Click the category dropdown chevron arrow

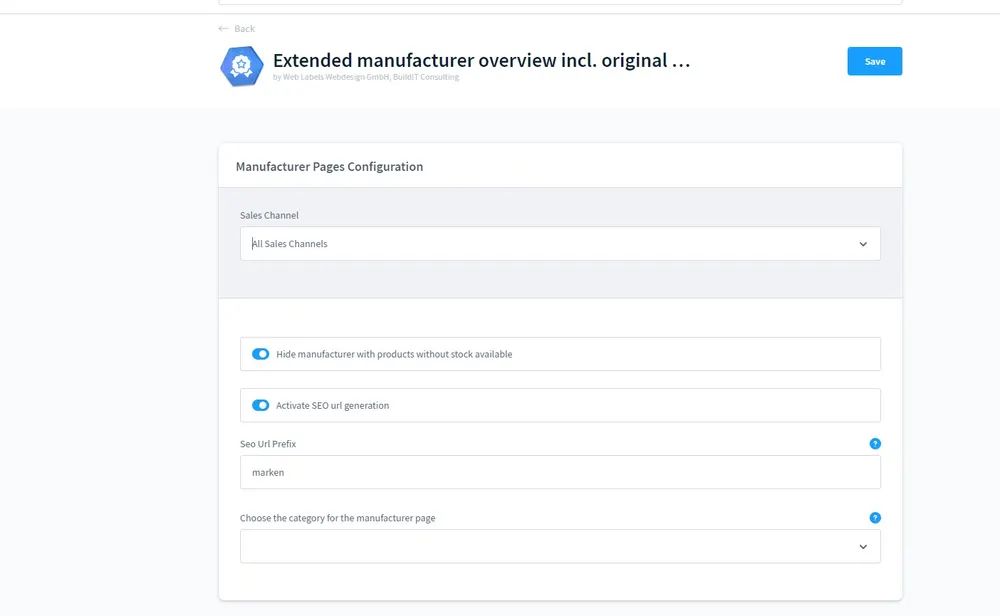863,547
